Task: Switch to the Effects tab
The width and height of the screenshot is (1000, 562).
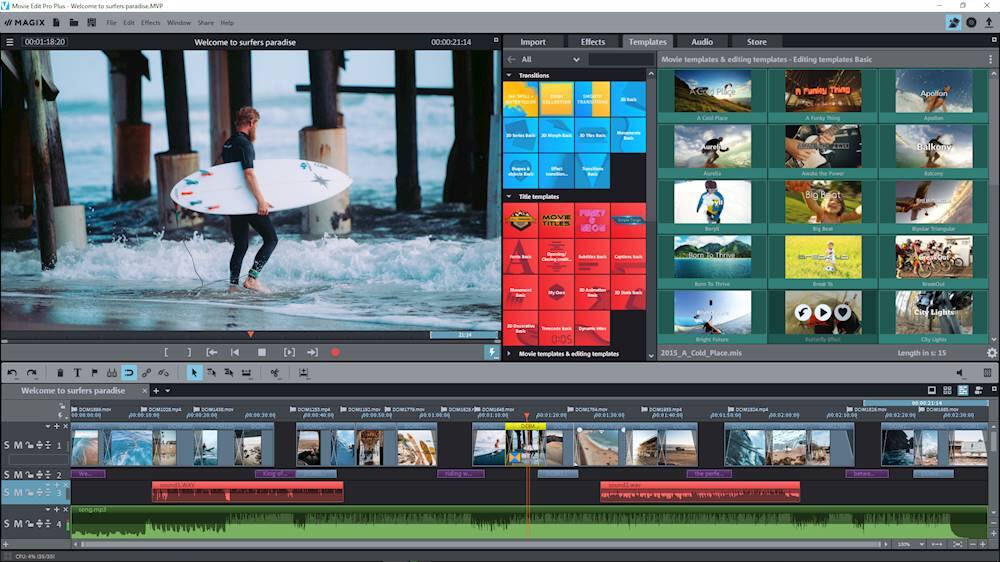Action: click(593, 42)
